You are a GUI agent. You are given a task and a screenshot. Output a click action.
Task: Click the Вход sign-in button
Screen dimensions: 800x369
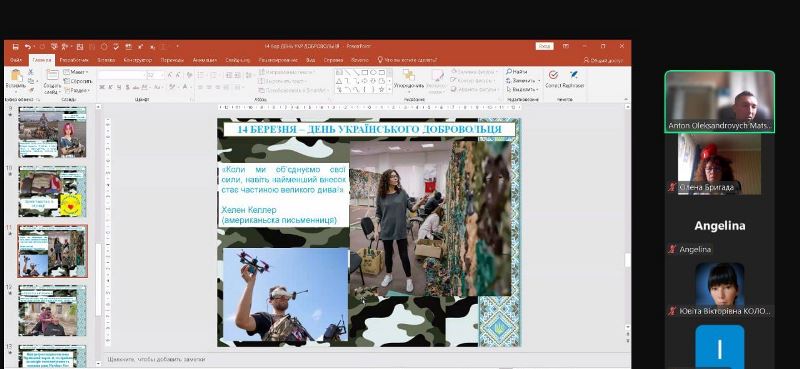pos(544,46)
